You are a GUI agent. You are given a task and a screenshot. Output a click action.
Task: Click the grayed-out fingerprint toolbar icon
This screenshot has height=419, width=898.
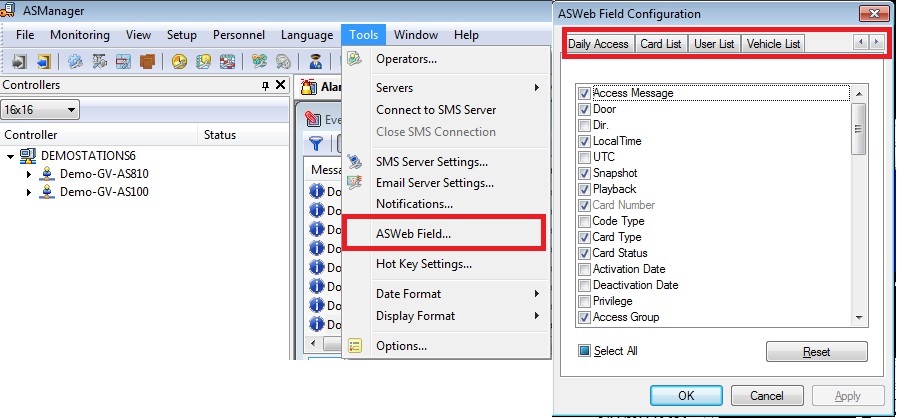[x=283, y=61]
